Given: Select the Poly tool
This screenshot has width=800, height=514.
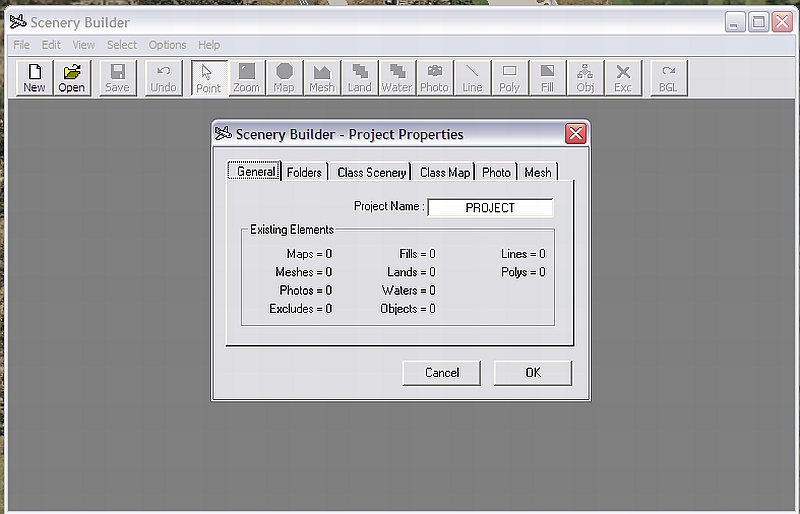Looking at the screenshot, I should [x=510, y=78].
